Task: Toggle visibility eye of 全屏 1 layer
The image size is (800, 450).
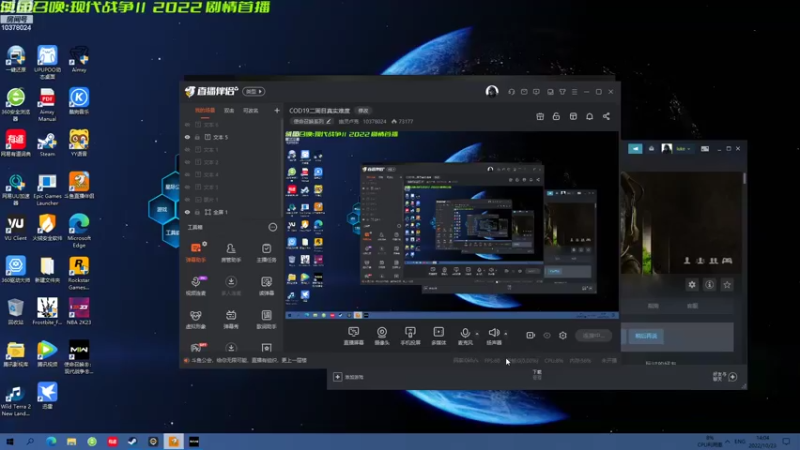Action: pyautogui.click(x=187, y=212)
